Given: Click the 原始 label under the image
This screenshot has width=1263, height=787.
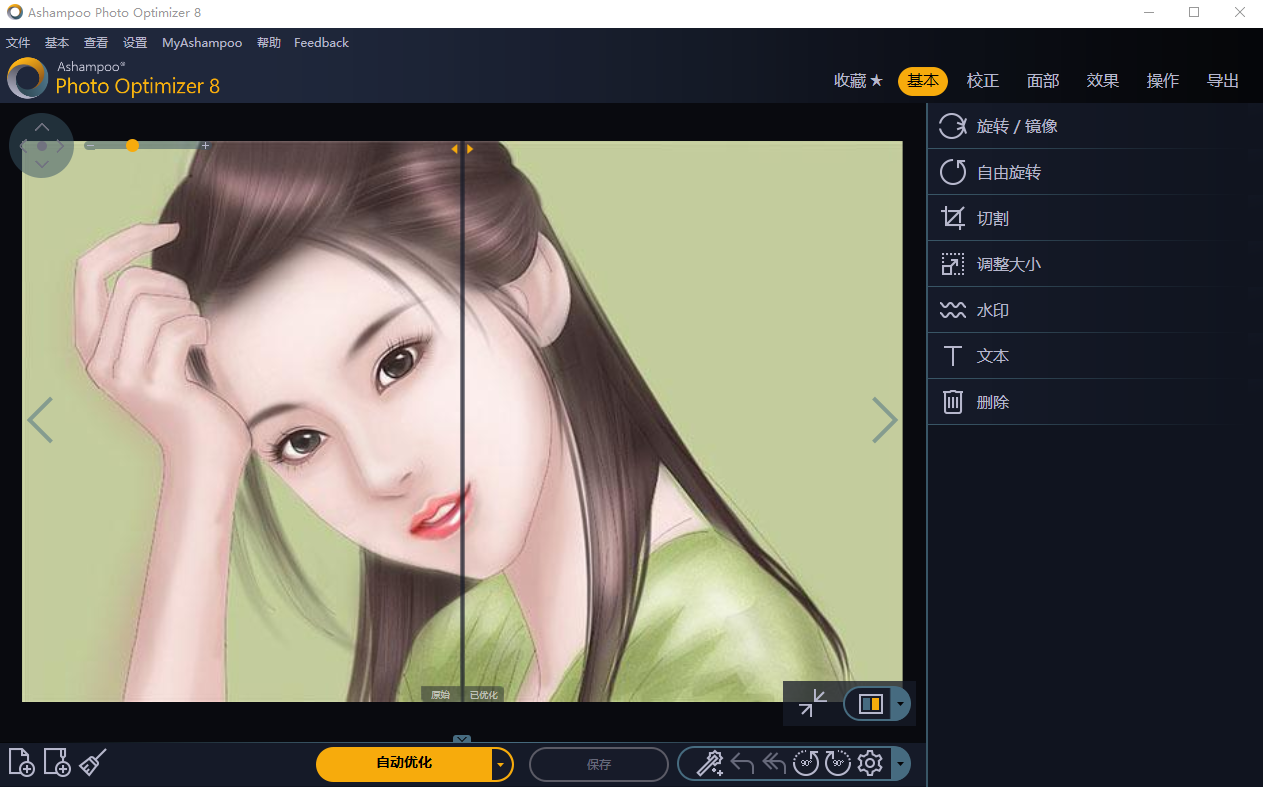Looking at the screenshot, I should pos(441,695).
